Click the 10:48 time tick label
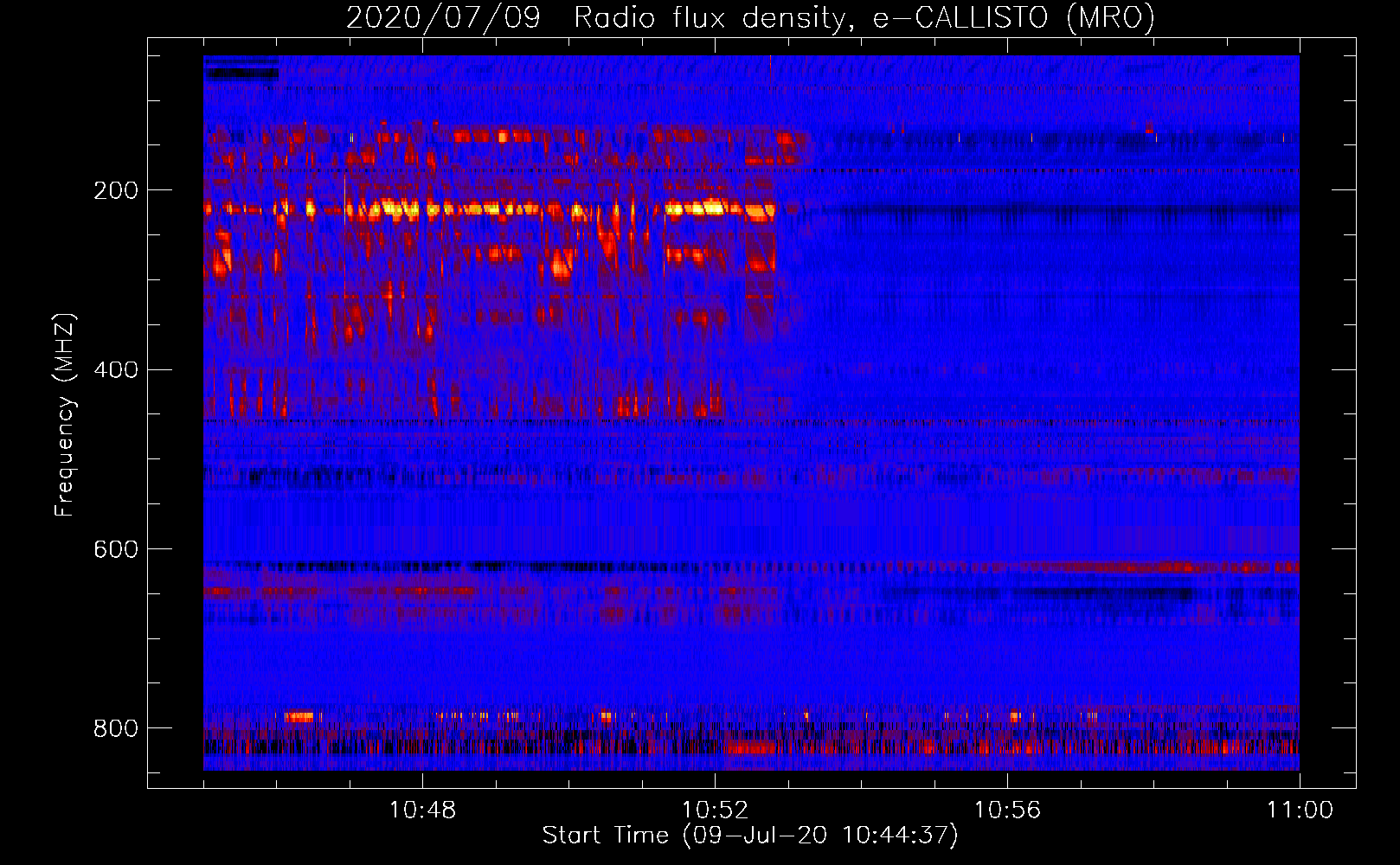Viewport: 1400px width, 865px height. pos(422,811)
